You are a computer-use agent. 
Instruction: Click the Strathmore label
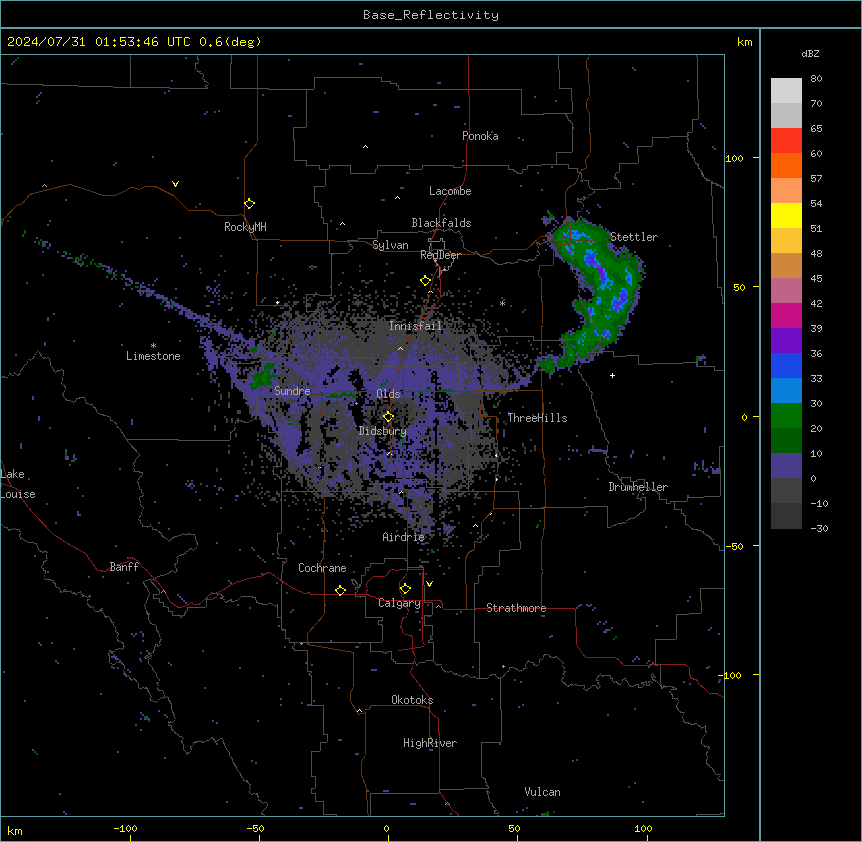click(x=516, y=608)
